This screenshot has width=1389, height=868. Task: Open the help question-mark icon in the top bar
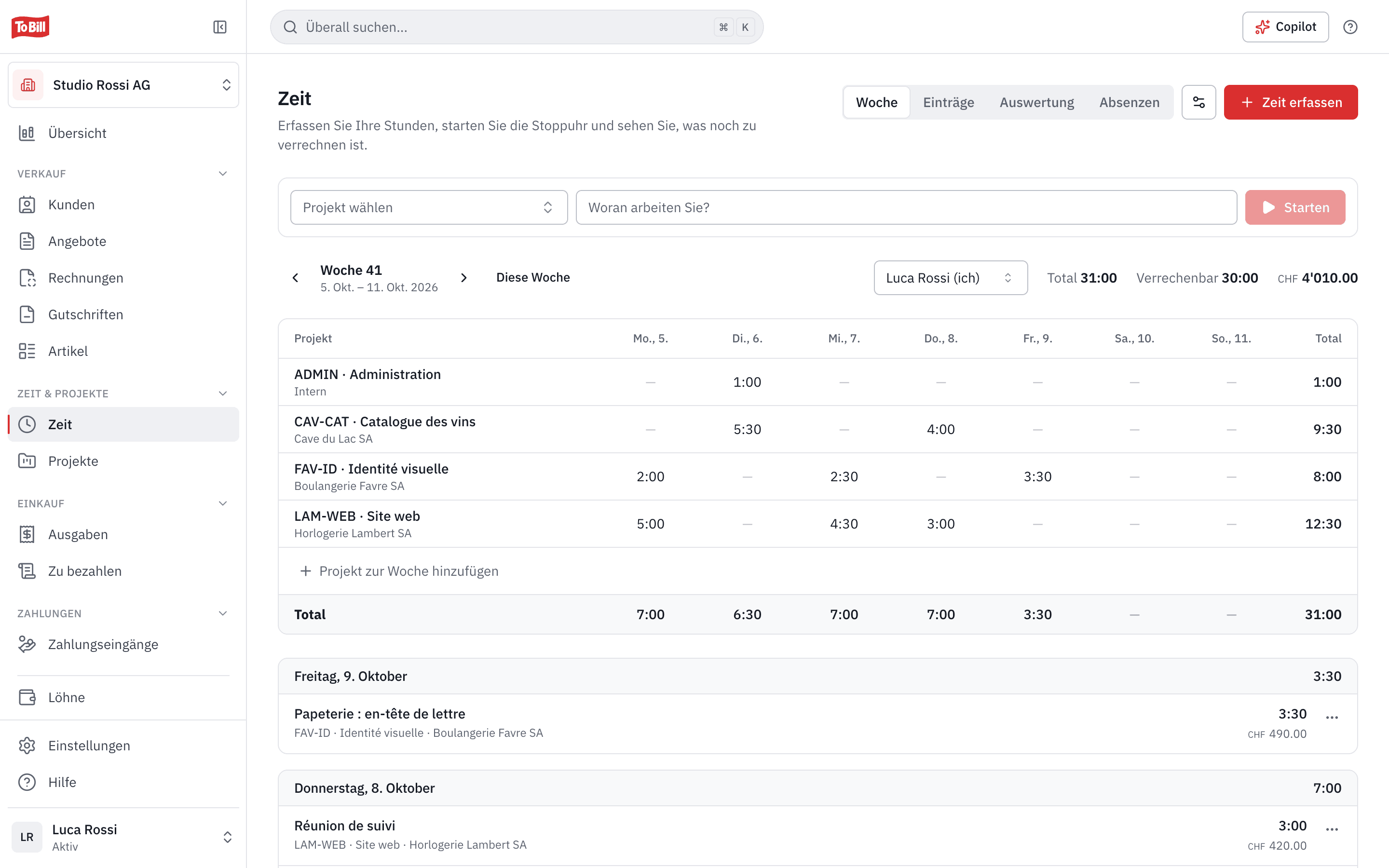1350,27
